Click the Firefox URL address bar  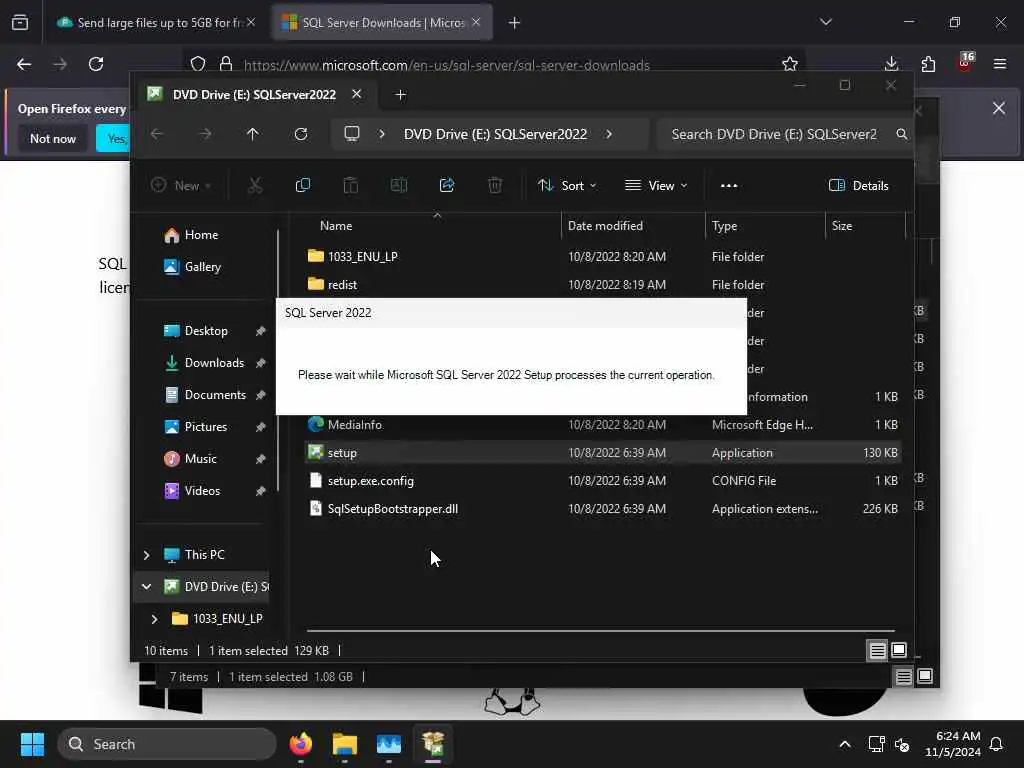pyautogui.click(x=446, y=65)
